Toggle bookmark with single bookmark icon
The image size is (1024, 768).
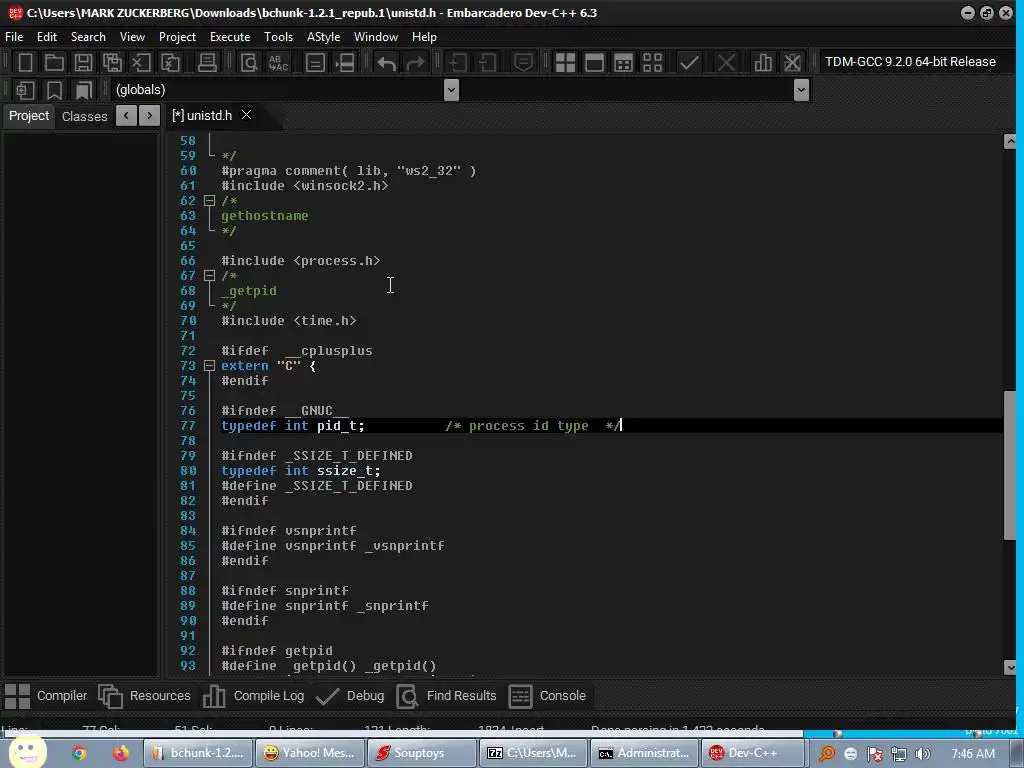click(54, 90)
